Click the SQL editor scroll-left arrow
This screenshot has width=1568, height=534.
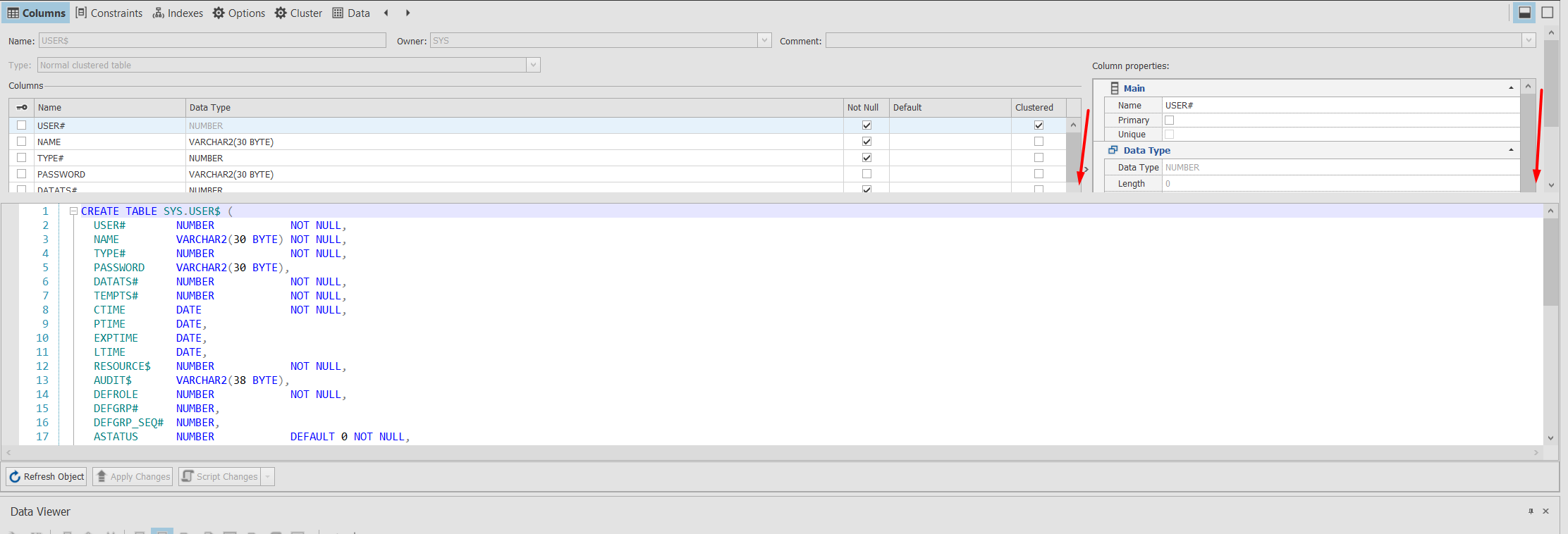click(8, 452)
